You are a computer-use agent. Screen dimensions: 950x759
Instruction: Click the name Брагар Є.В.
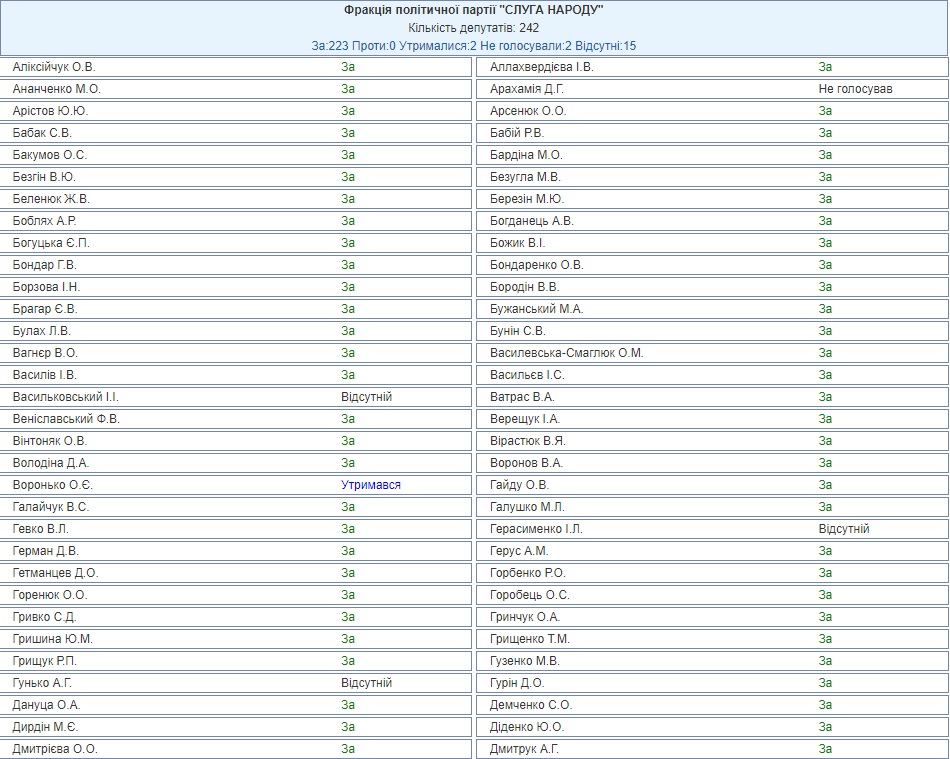coord(45,309)
